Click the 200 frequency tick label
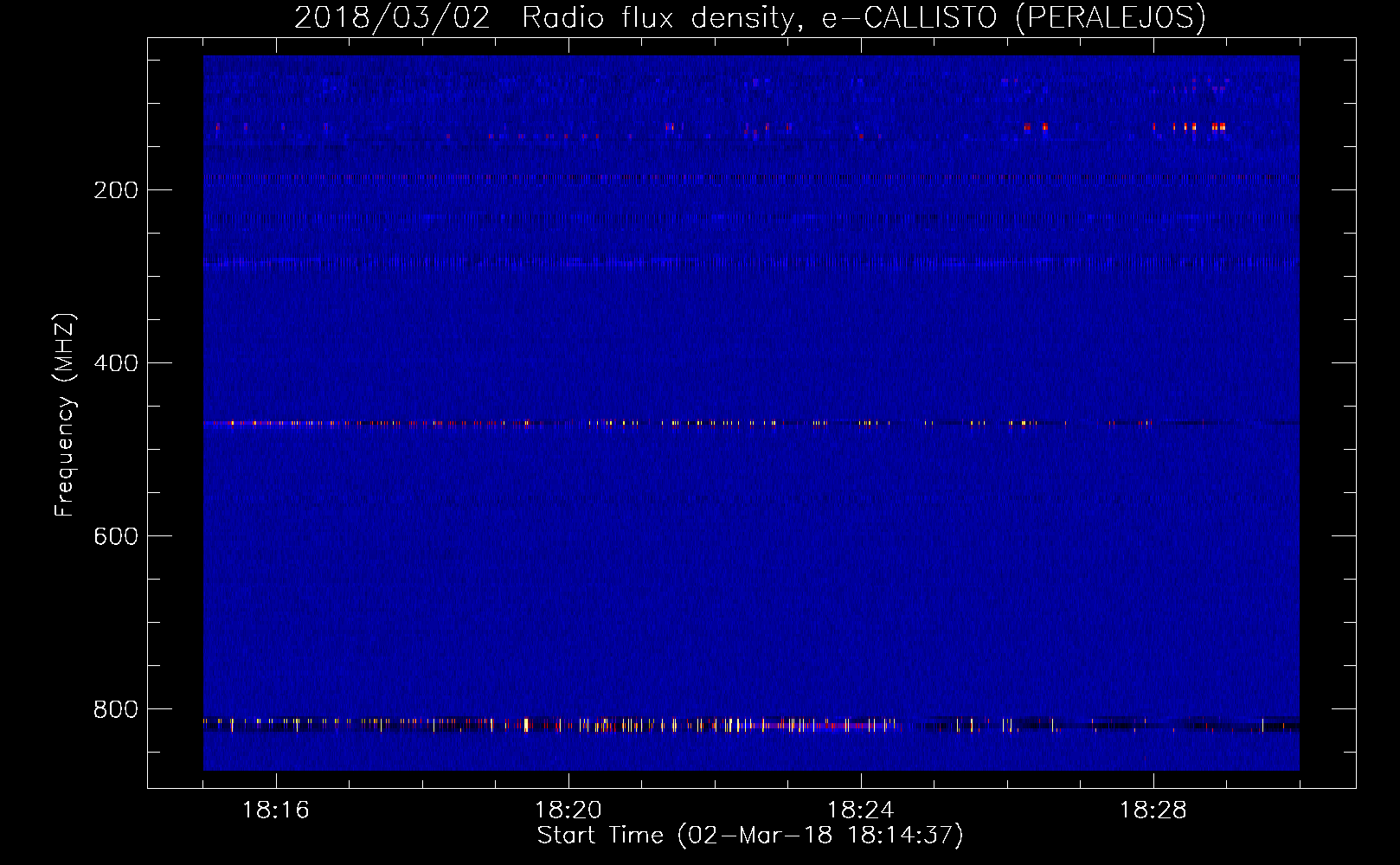The width and height of the screenshot is (1400, 865). [116, 190]
